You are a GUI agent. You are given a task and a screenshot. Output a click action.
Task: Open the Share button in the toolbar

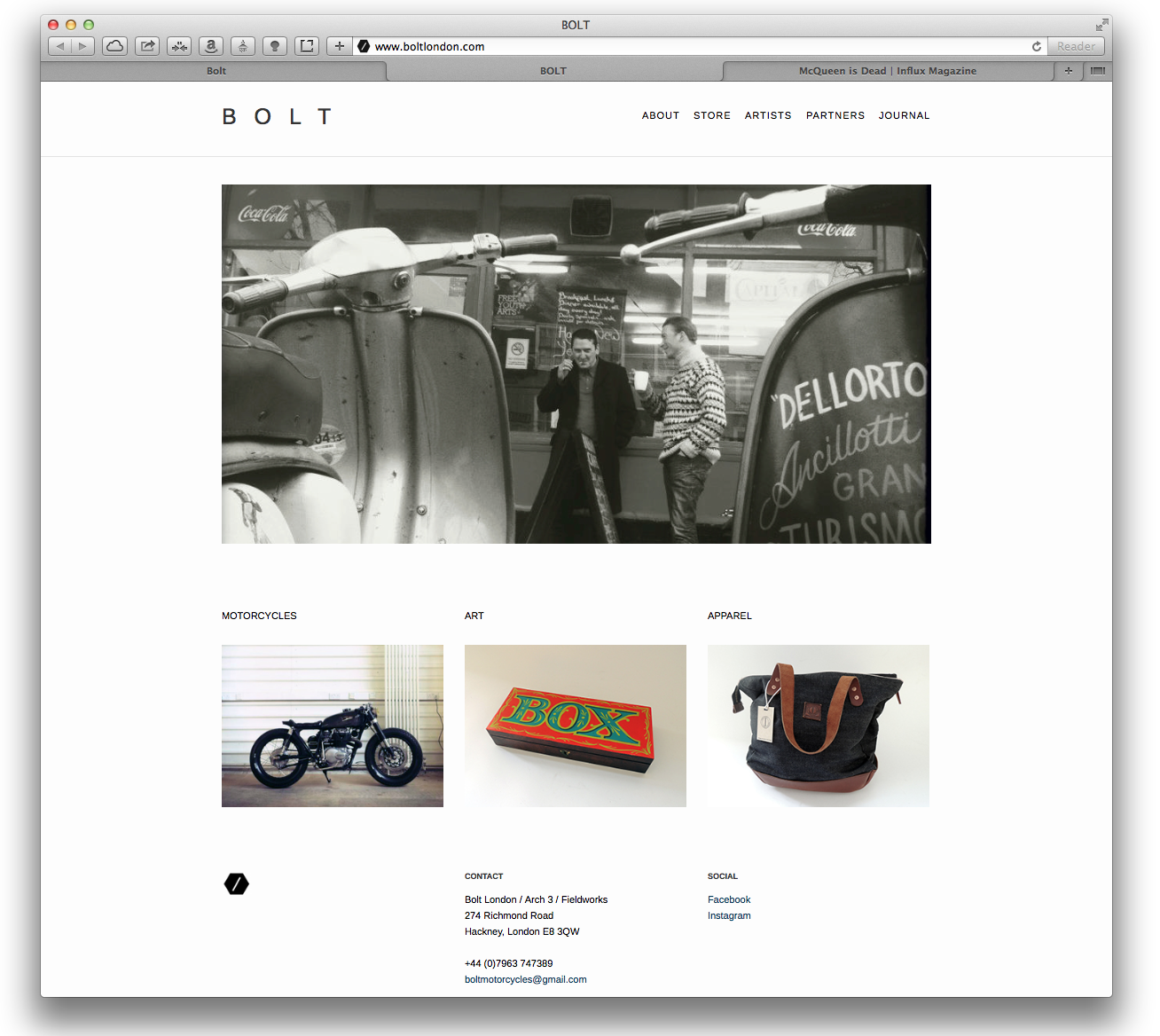(147, 46)
